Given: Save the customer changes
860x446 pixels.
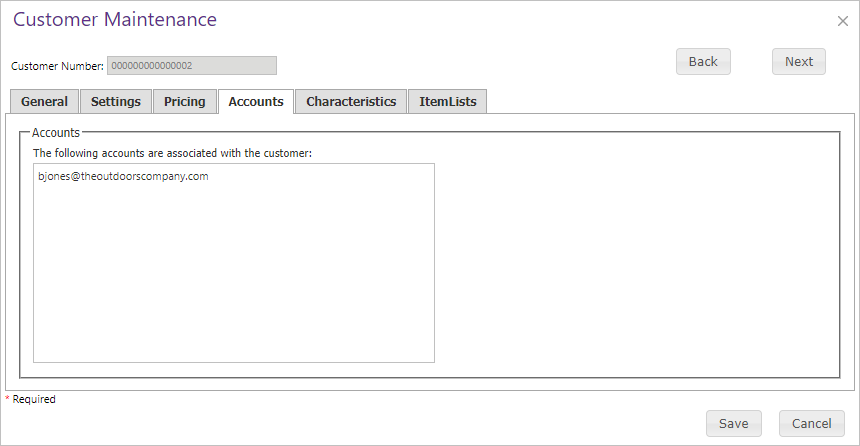Looking at the screenshot, I should [x=733, y=424].
